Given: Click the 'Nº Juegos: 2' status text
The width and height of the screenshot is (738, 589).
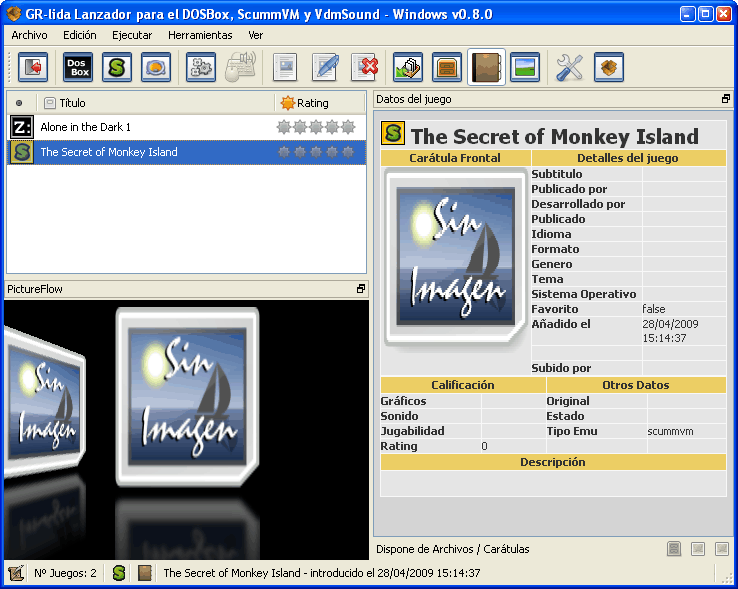Looking at the screenshot, I should [x=65, y=573].
